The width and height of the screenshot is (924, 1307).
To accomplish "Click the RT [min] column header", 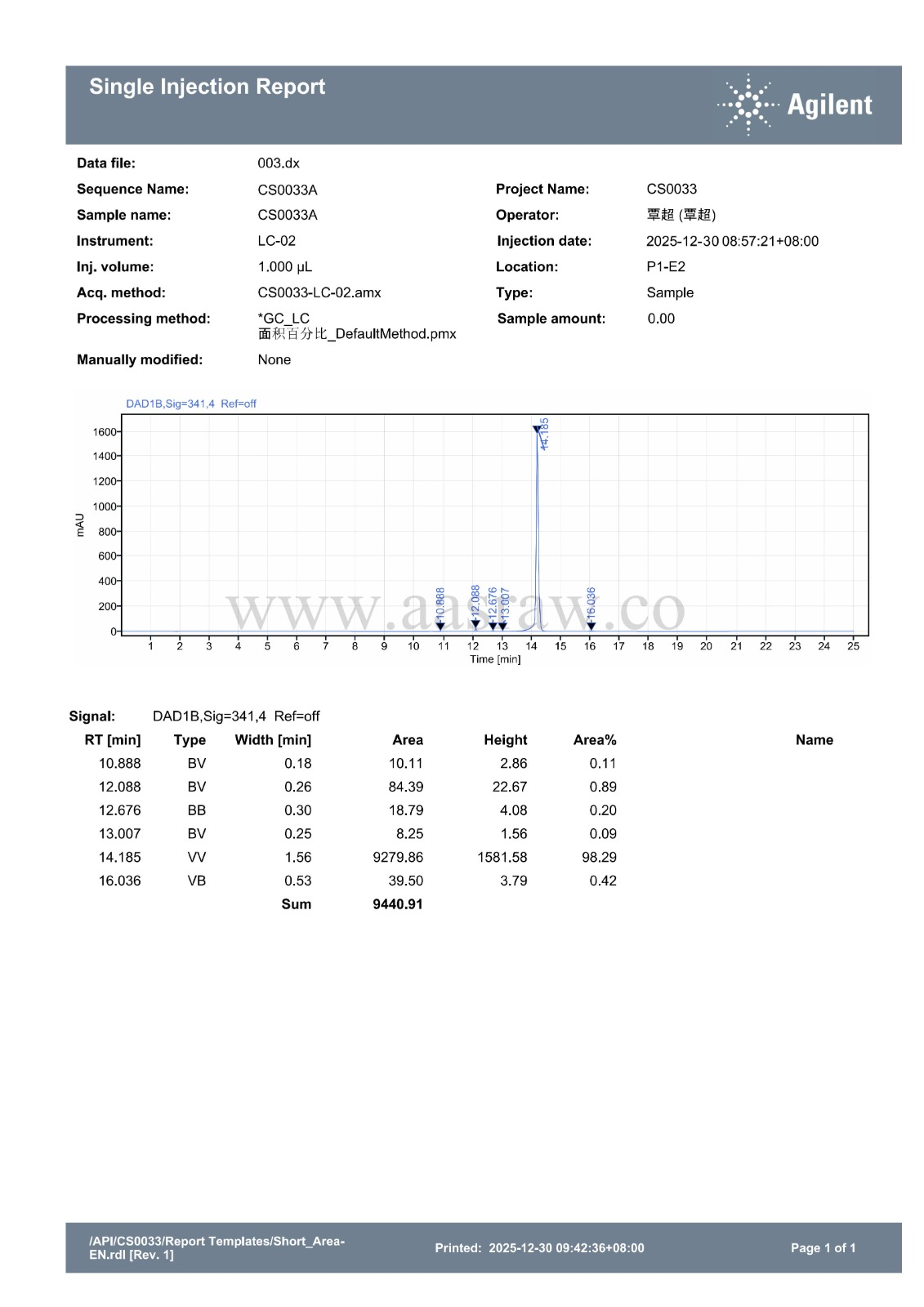I will [x=113, y=740].
